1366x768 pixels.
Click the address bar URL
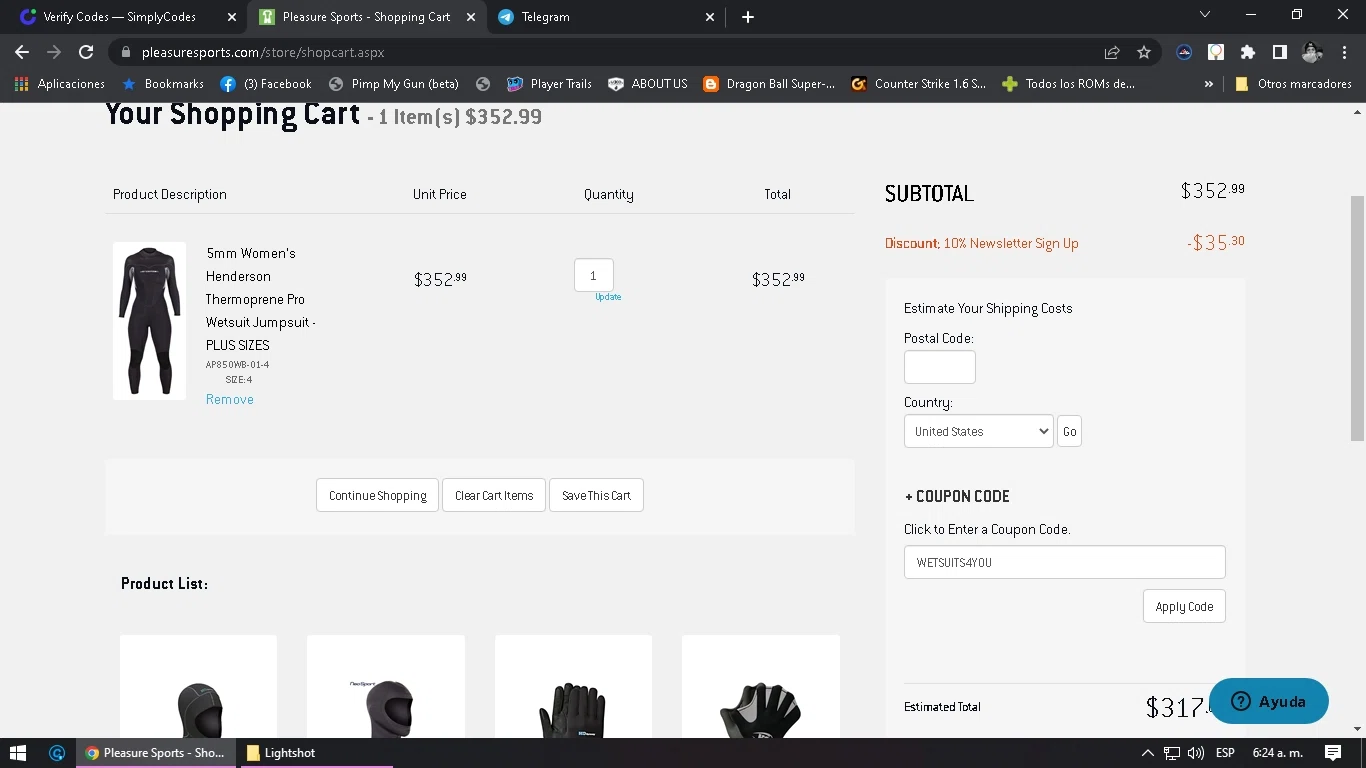[263, 52]
